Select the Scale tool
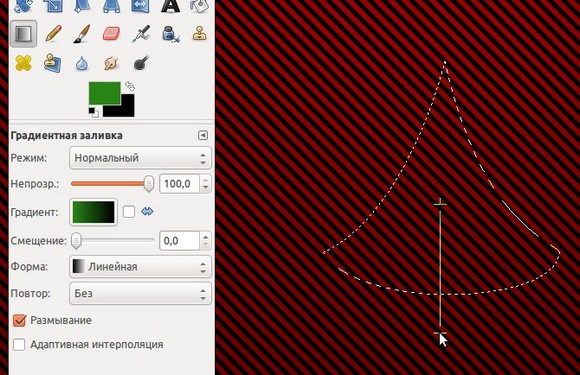This screenshot has height=375, width=580. tap(53, 6)
